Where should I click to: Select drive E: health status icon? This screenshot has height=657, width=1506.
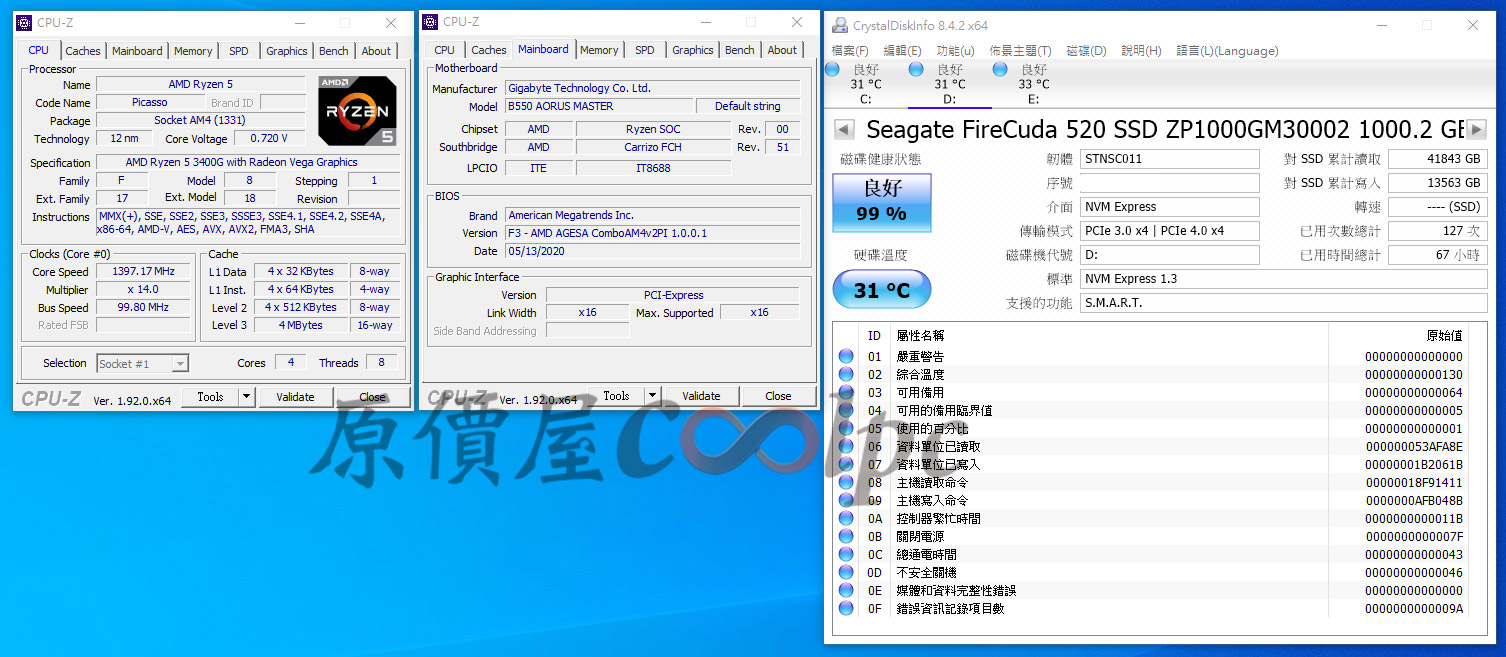[x=1000, y=69]
